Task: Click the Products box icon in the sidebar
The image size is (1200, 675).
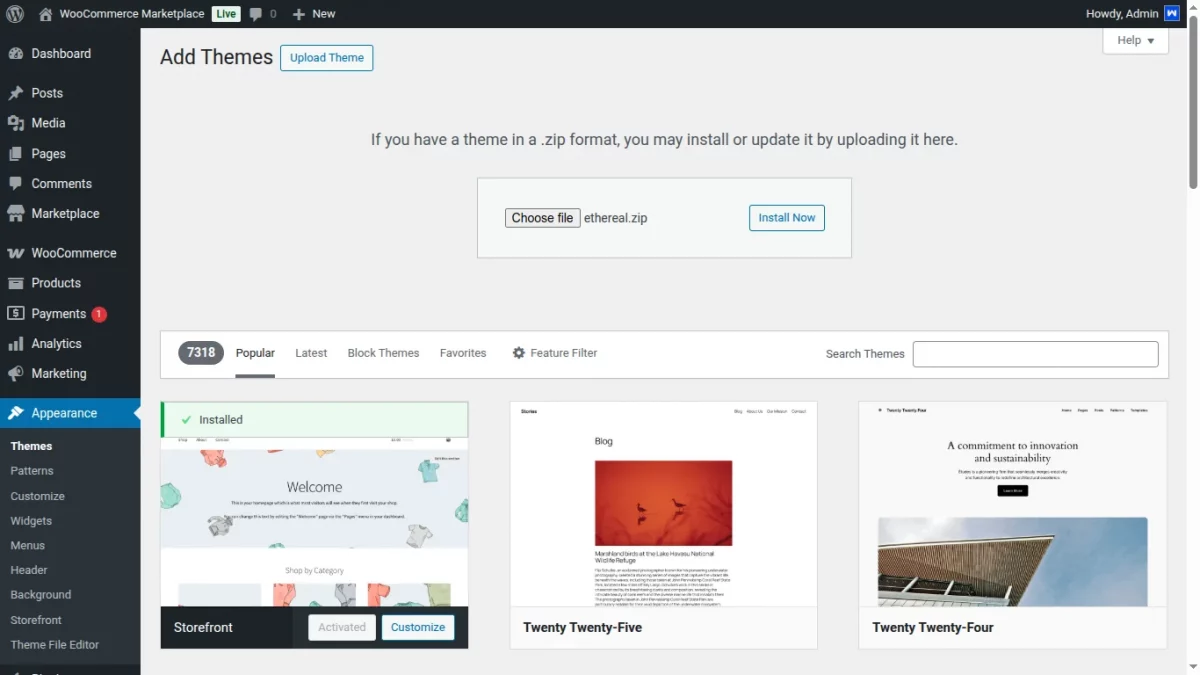Action: click(x=15, y=283)
